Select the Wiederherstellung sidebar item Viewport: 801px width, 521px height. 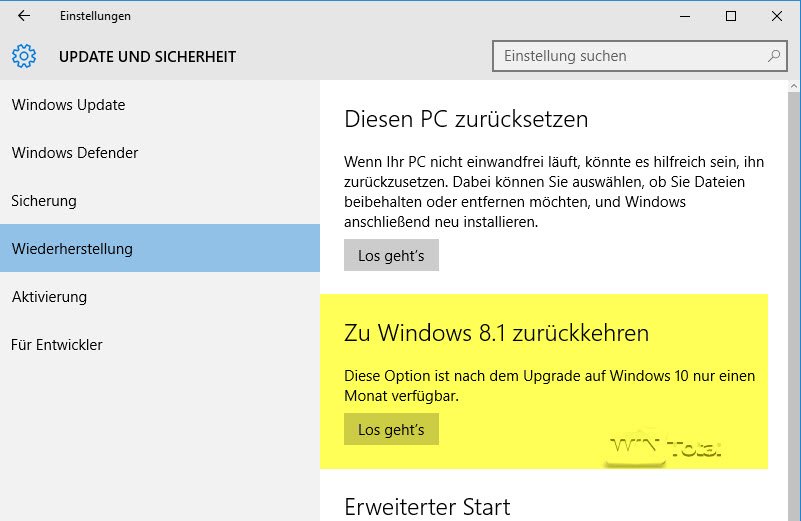pyautogui.click(x=72, y=249)
